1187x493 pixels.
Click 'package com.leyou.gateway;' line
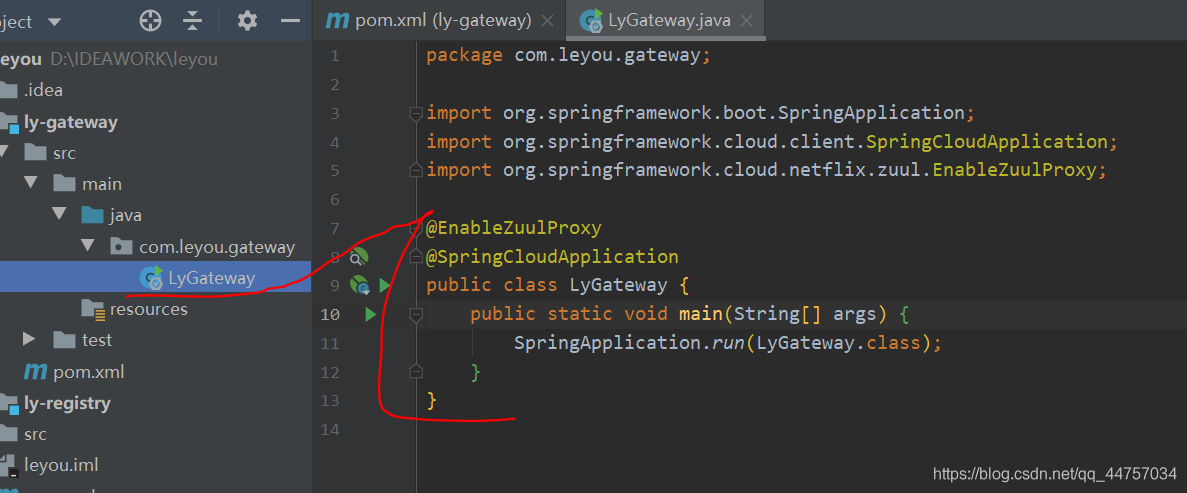coord(569,56)
